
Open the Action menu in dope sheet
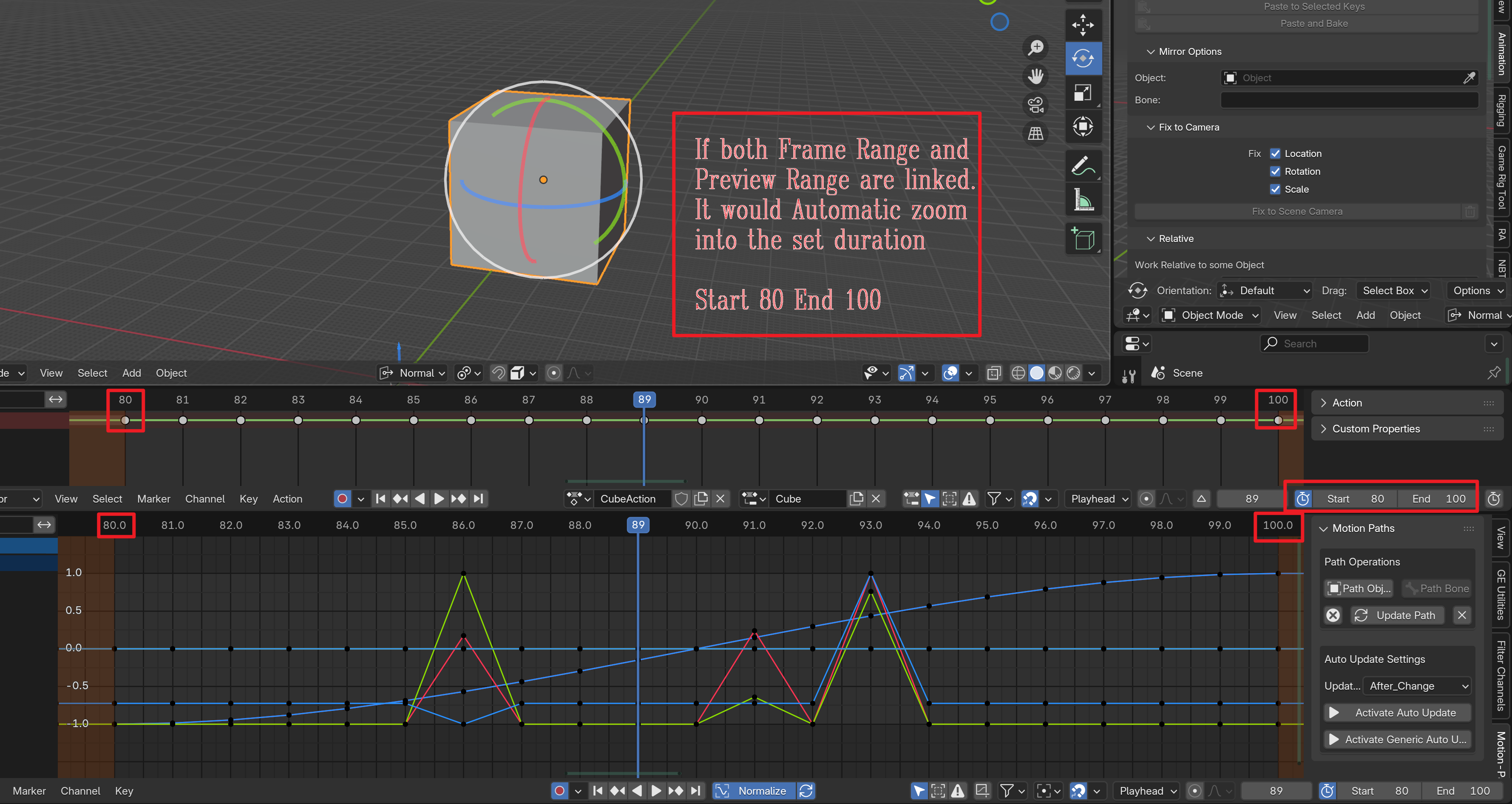coord(288,499)
